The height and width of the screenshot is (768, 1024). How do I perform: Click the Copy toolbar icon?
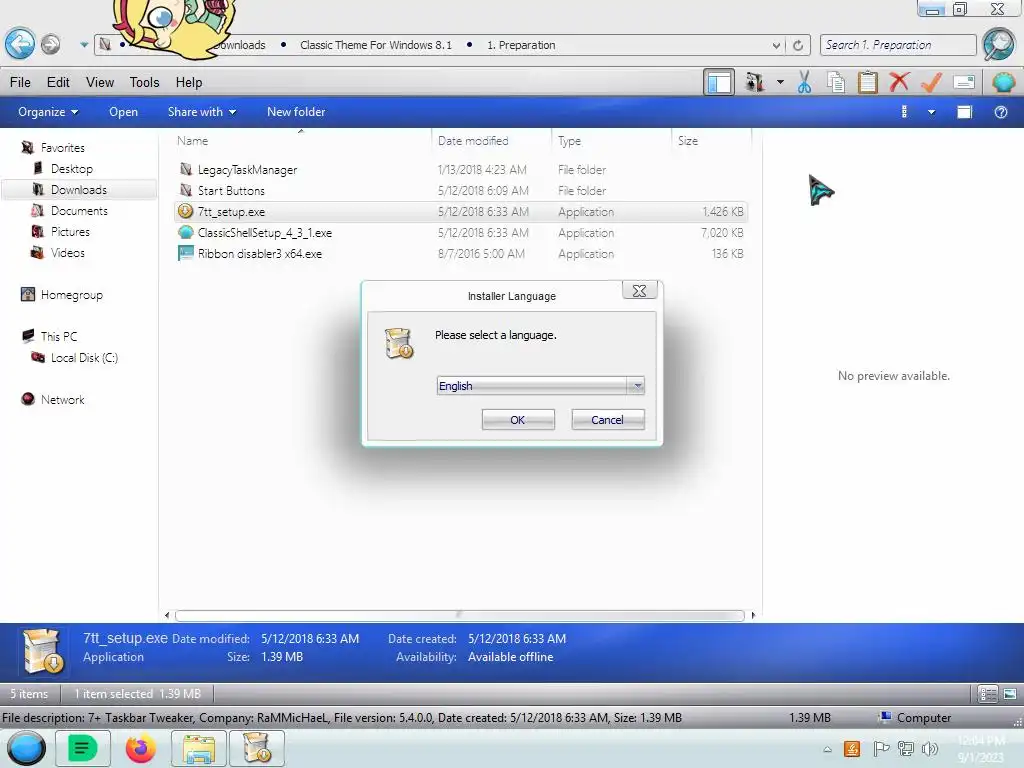tap(836, 82)
